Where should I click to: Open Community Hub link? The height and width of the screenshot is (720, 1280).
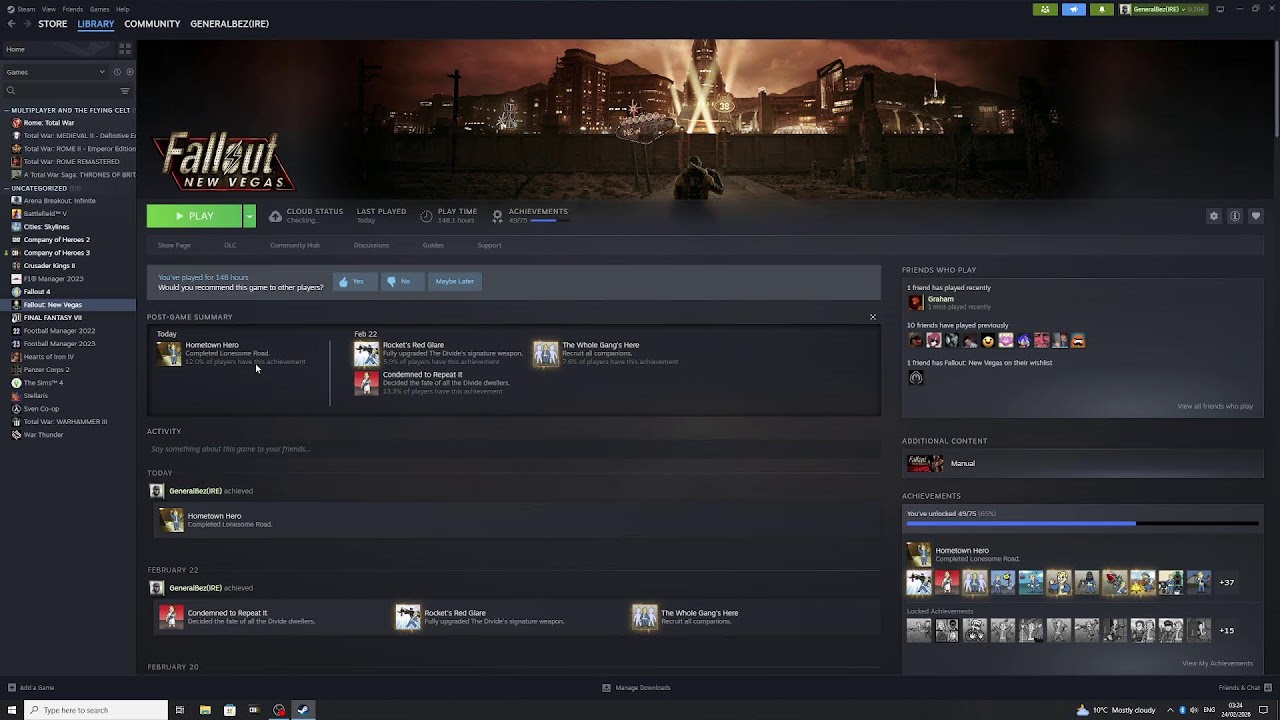(x=295, y=245)
